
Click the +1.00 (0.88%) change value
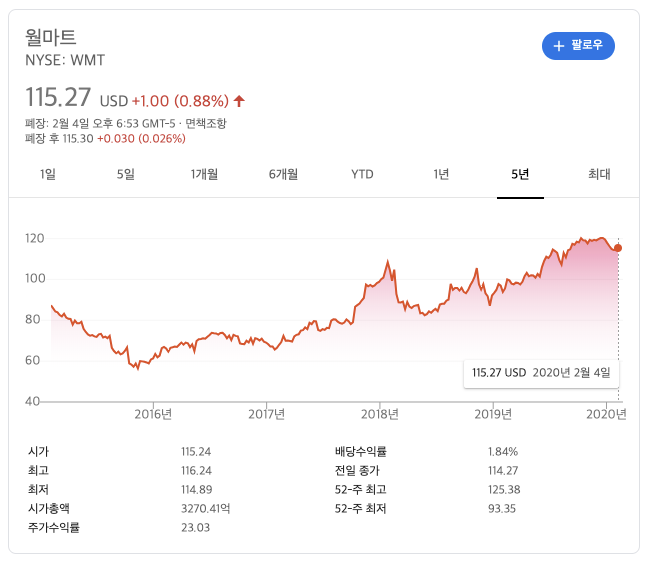click(x=180, y=101)
